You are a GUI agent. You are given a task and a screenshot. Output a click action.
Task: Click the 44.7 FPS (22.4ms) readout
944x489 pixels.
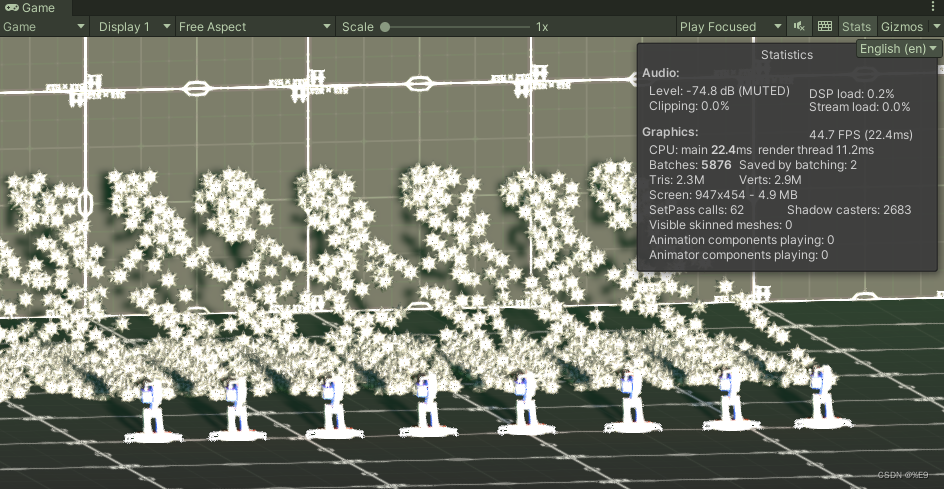862,134
